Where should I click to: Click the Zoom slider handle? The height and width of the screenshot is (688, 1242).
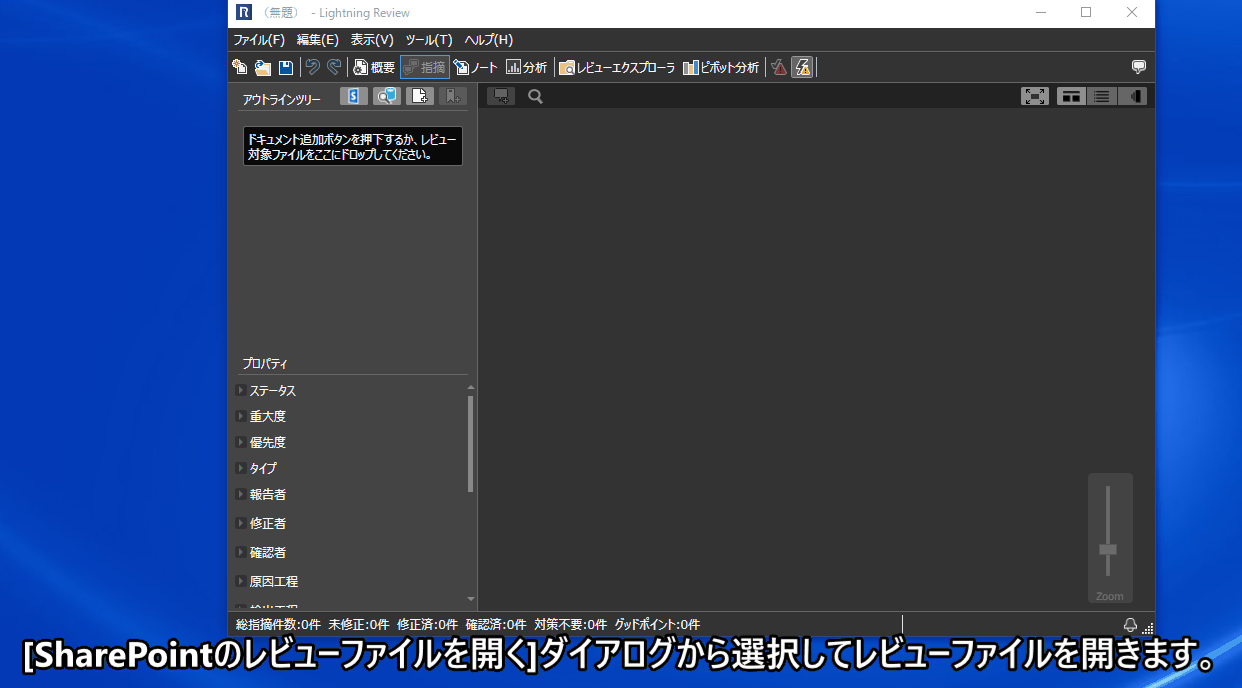tap(1108, 549)
